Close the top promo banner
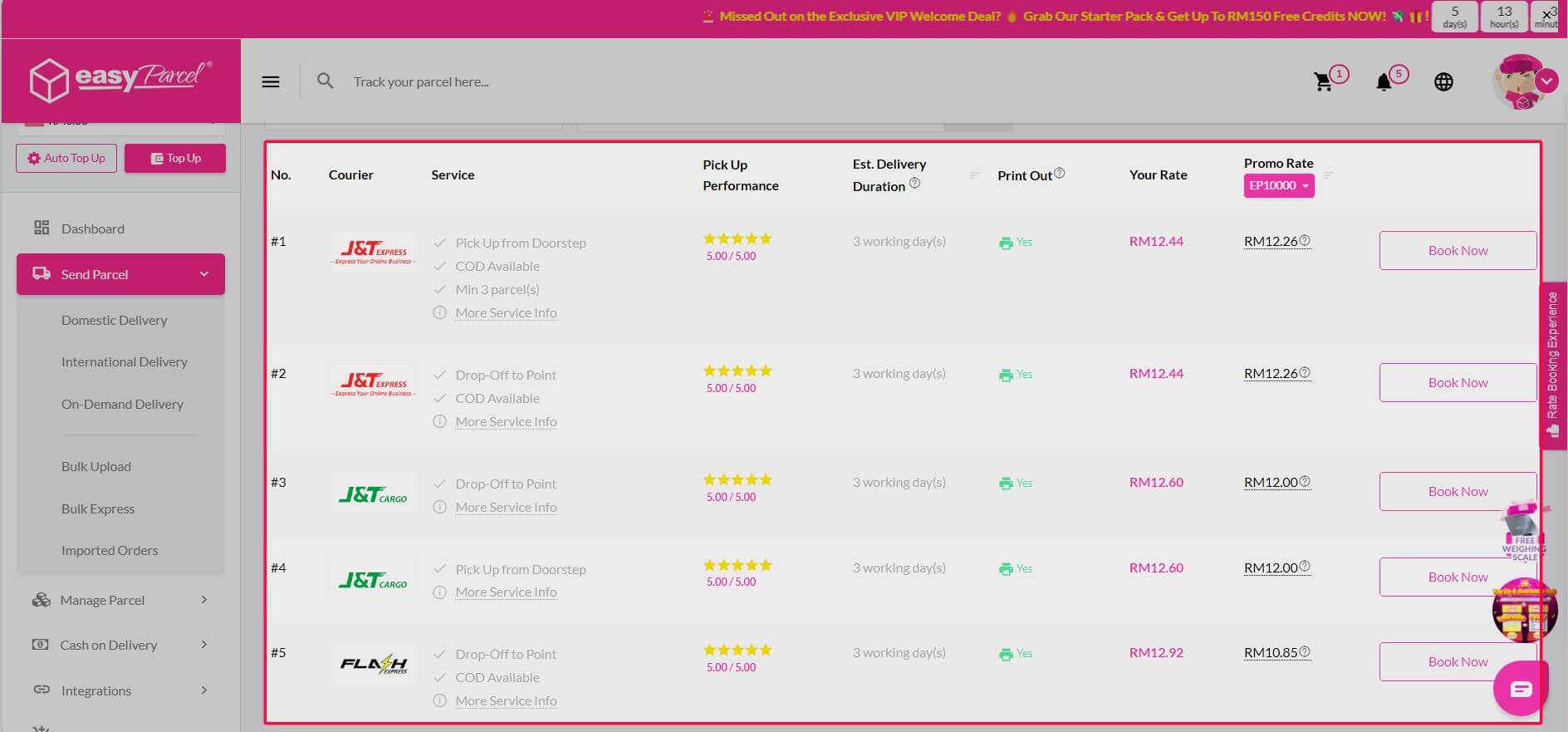The width and height of the screenshot is (1568, 732). (1547, 14)
